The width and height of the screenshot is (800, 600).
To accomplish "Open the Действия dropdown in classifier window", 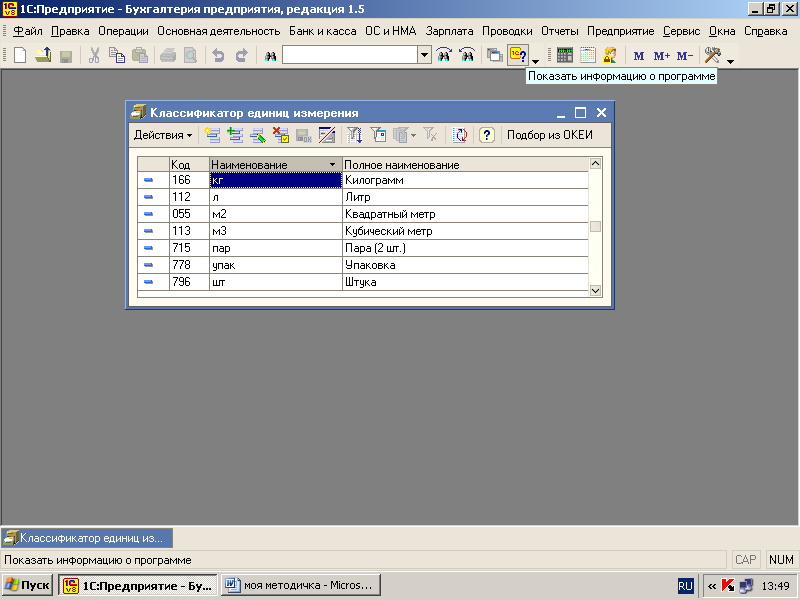I will pos(163,135).
